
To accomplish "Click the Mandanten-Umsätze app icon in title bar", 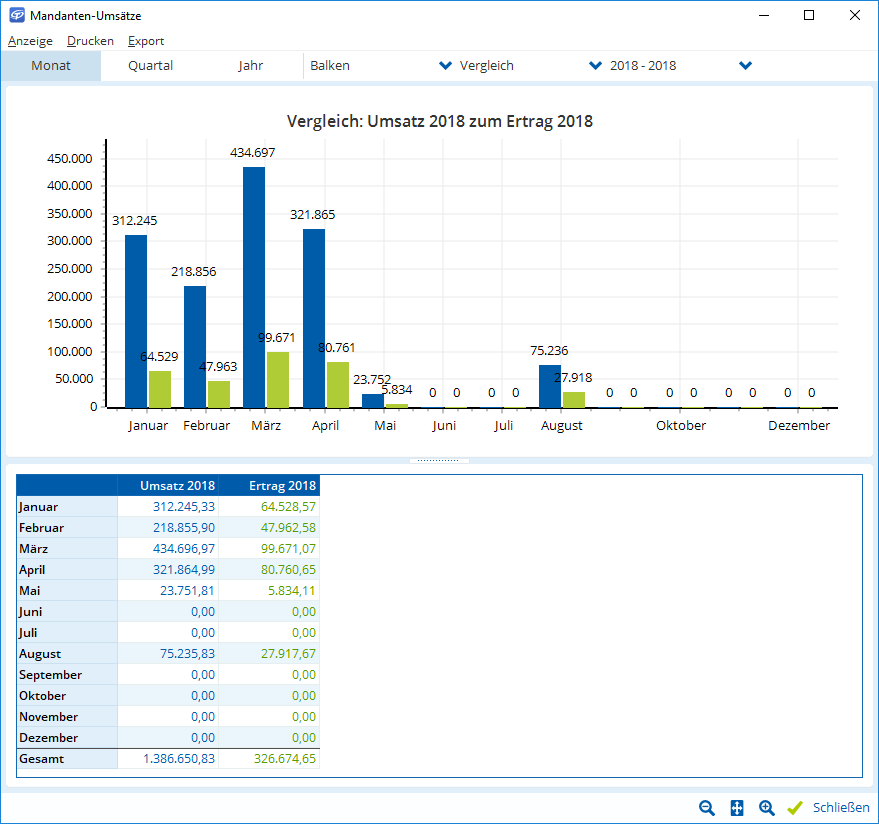I will coord(16,15).
